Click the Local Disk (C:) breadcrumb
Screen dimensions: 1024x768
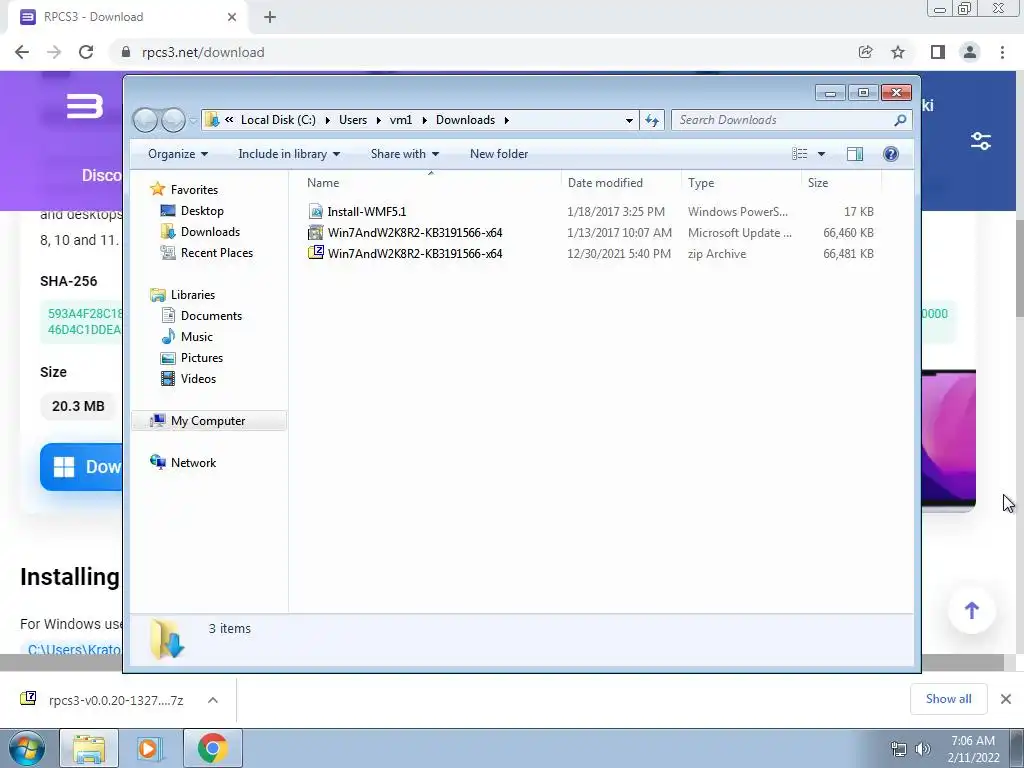(x=278, y=120)
